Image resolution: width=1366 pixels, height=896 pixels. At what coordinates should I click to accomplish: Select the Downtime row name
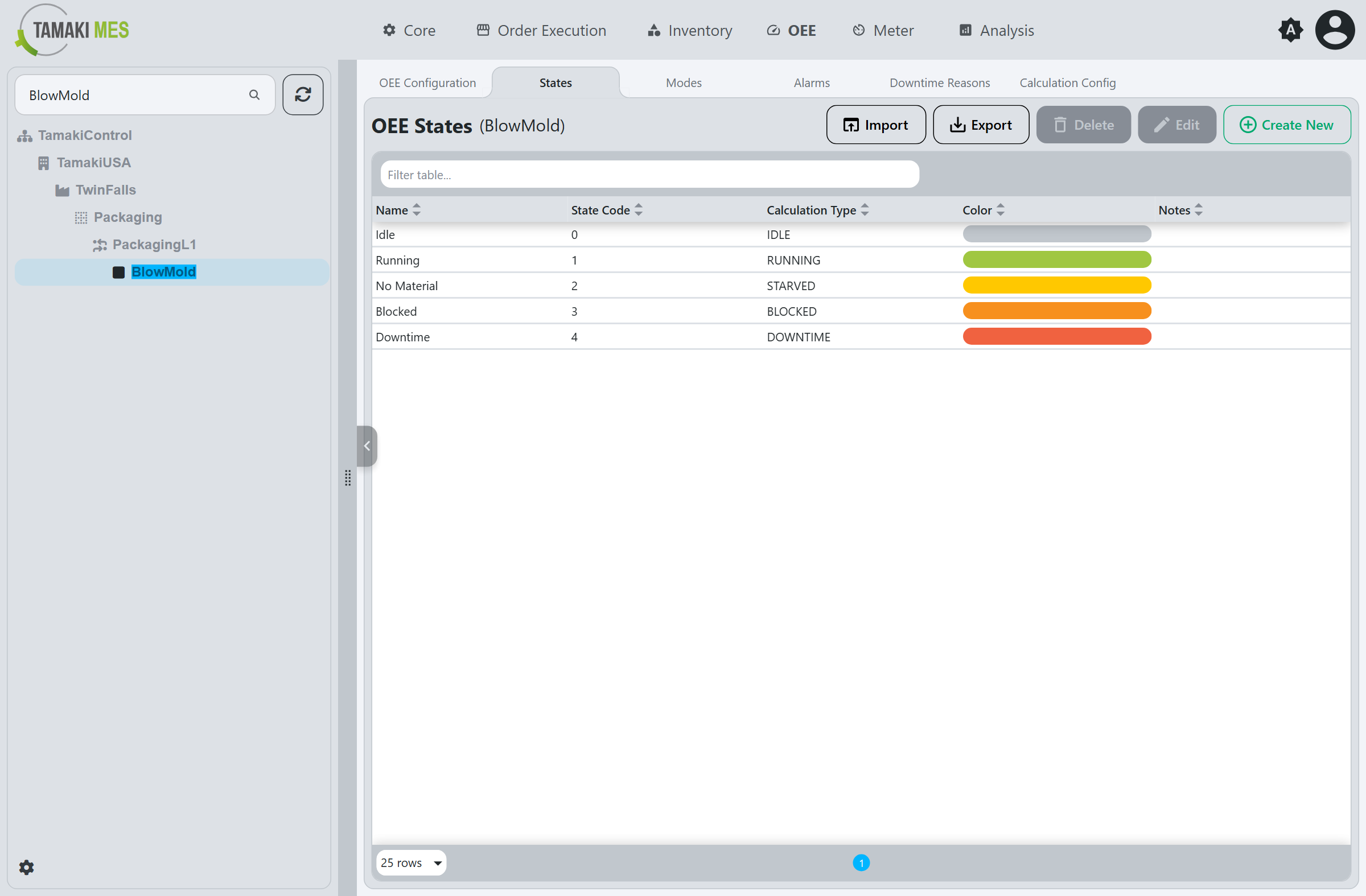402,337
